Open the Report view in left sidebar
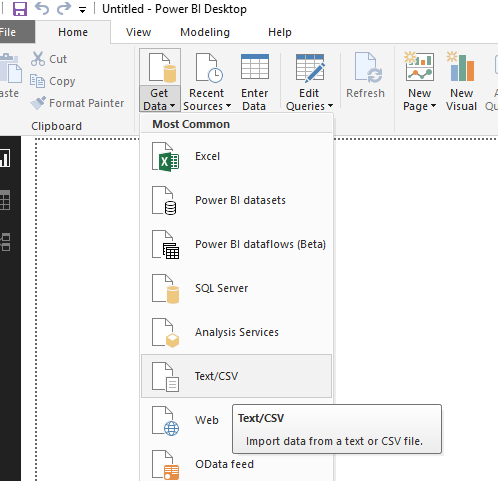The image size is (498, 481). click(5, 158)
